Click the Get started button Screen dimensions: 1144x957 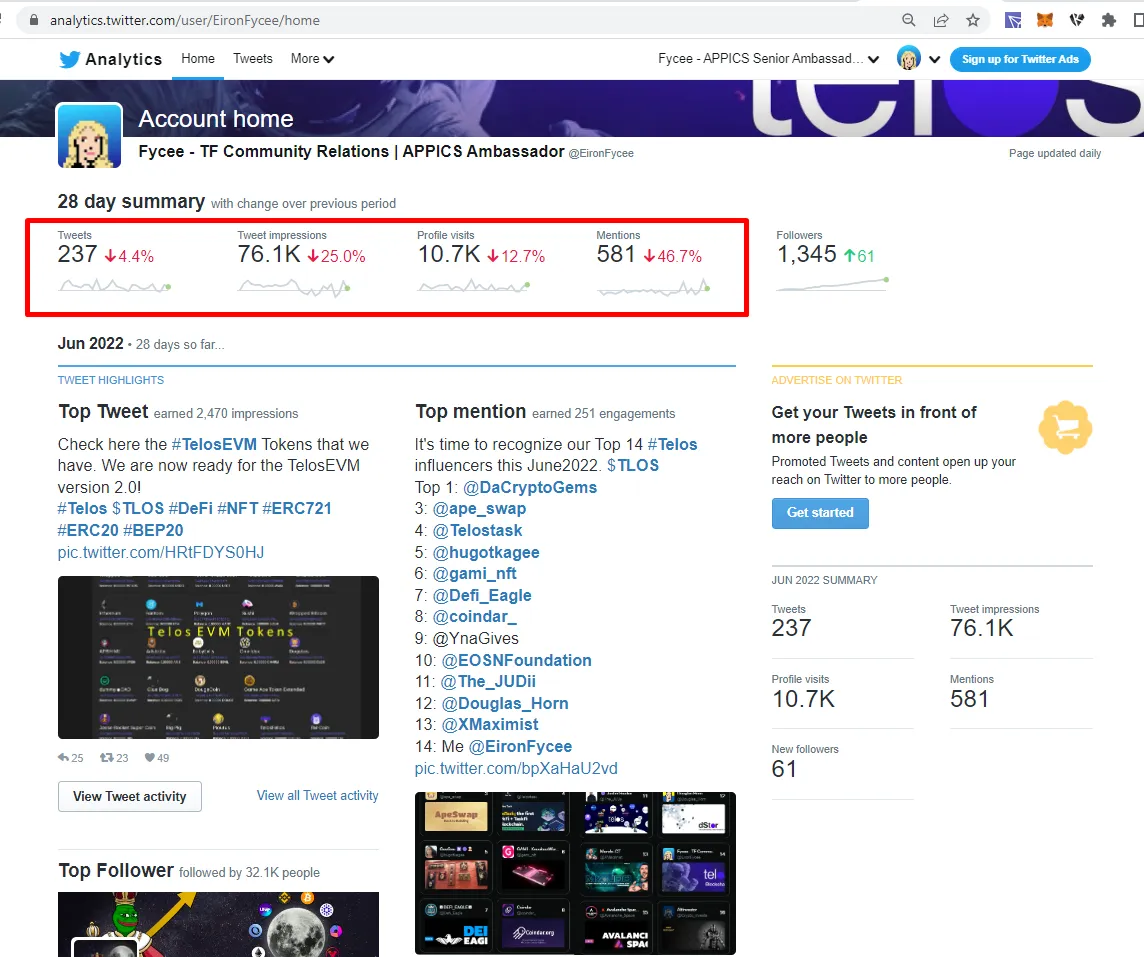[820, 513]
